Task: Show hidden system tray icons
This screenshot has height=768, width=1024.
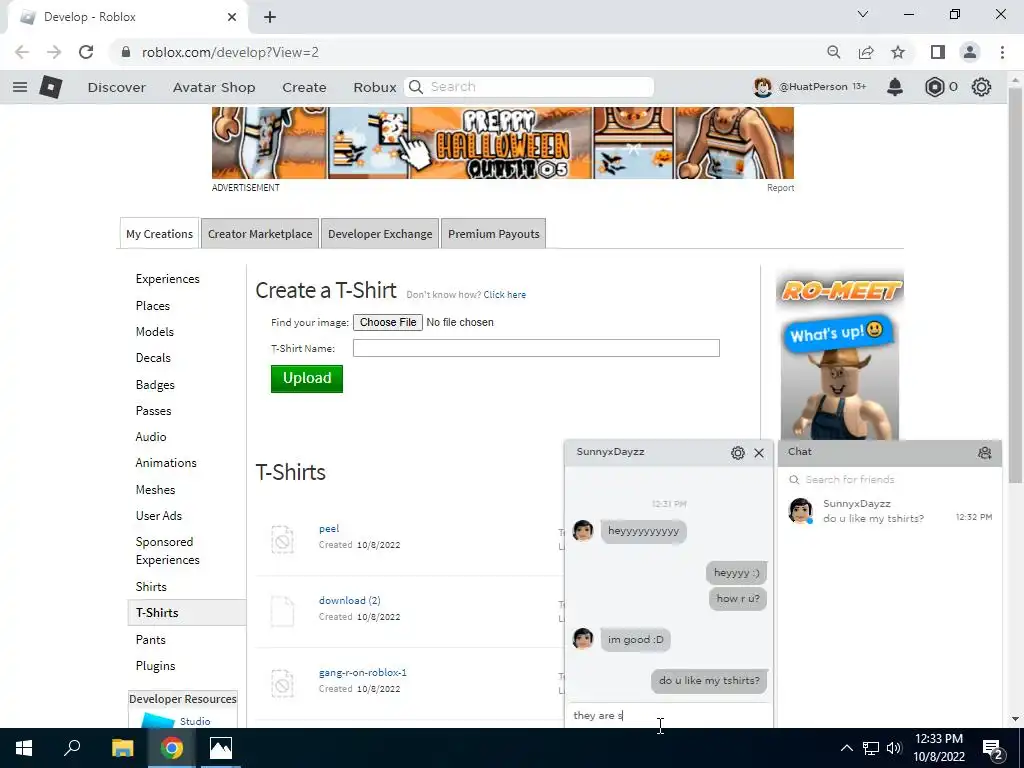Action: (x=846, y=748)
